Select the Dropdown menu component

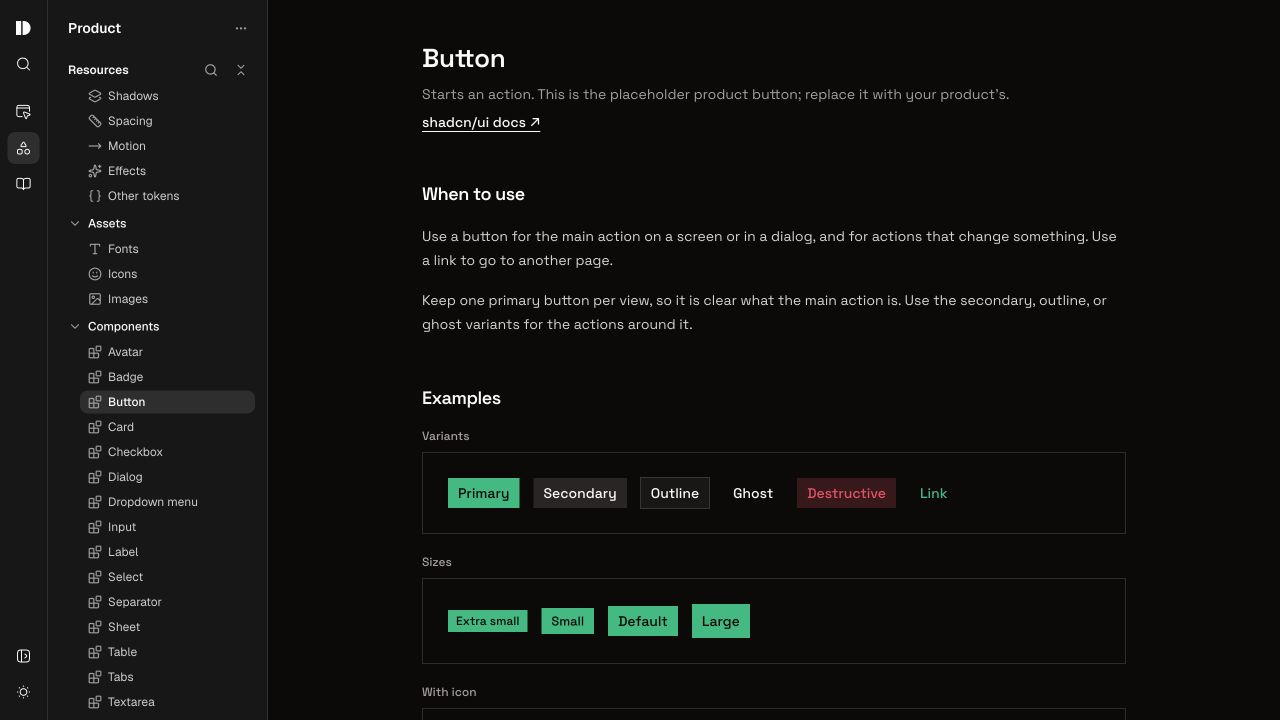tap(167, 502)
